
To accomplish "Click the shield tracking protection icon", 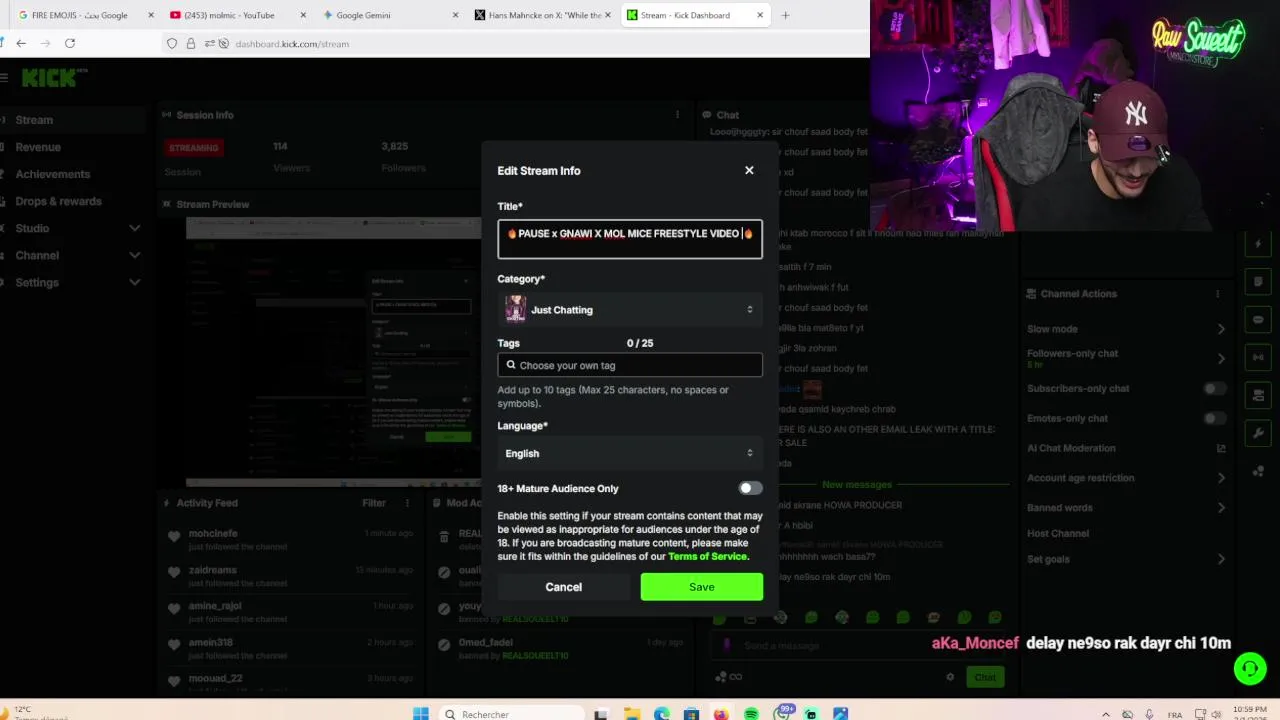I will point(172,44).
